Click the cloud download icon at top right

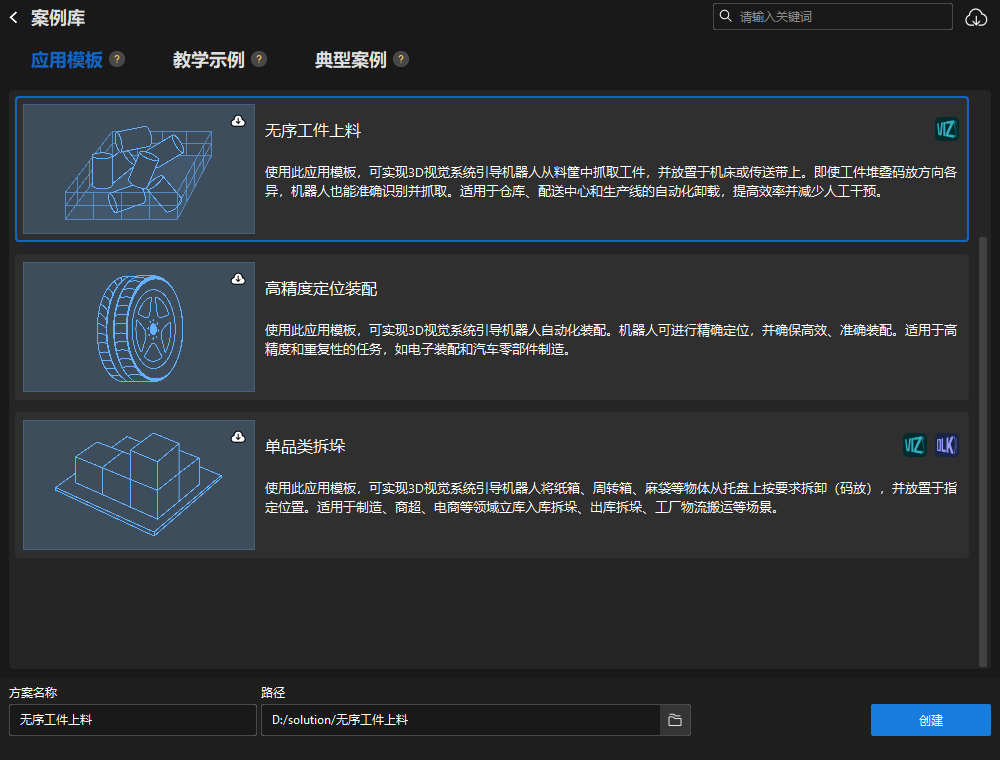(976, 17)
